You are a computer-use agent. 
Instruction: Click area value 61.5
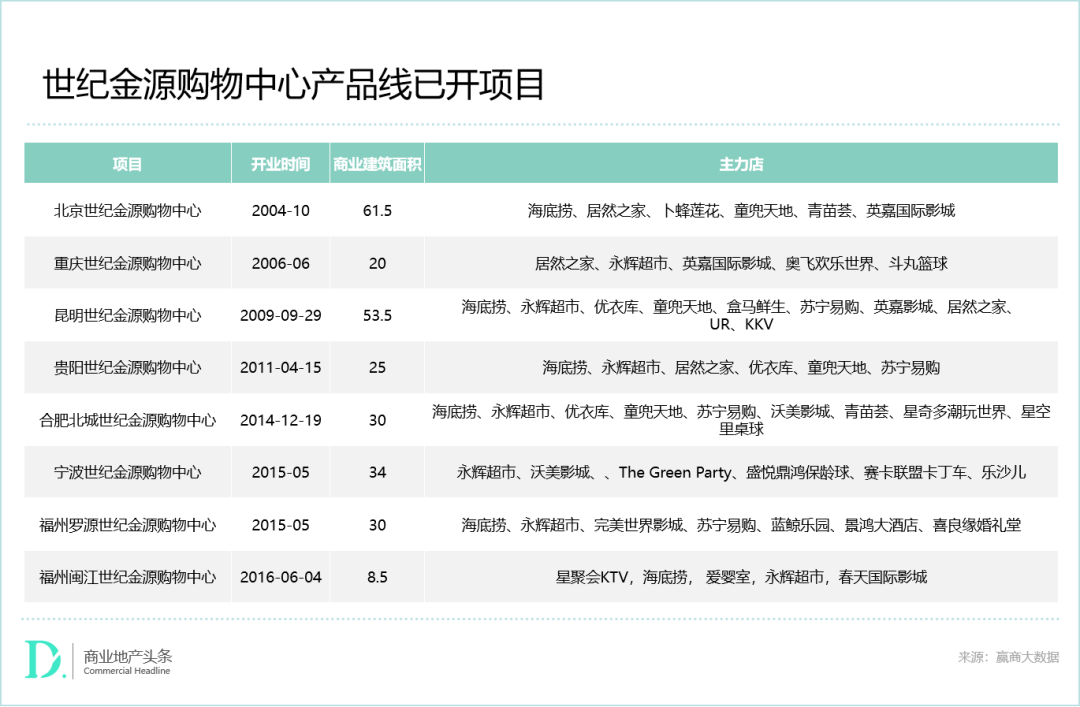coord(377,211)
